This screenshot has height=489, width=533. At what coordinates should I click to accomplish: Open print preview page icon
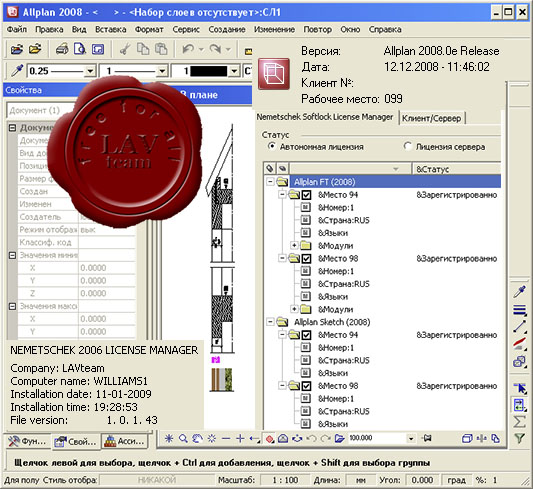click(x=80, y=50)
